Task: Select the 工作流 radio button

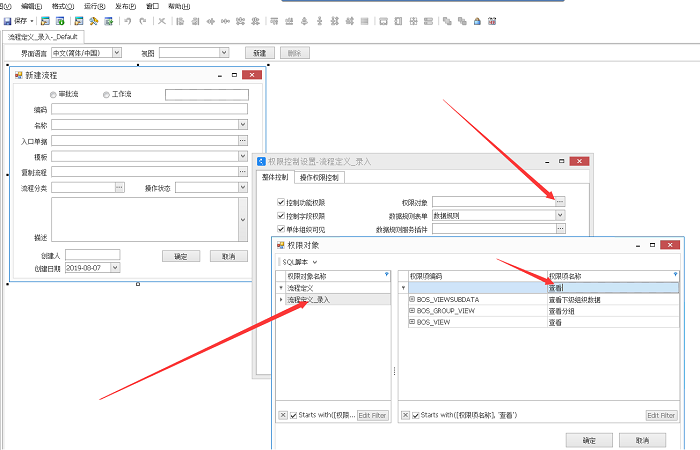Action: [106, 94]
